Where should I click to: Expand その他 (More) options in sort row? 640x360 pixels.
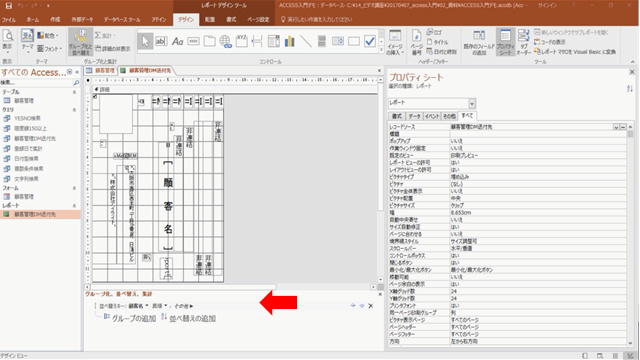pos(184,306)
